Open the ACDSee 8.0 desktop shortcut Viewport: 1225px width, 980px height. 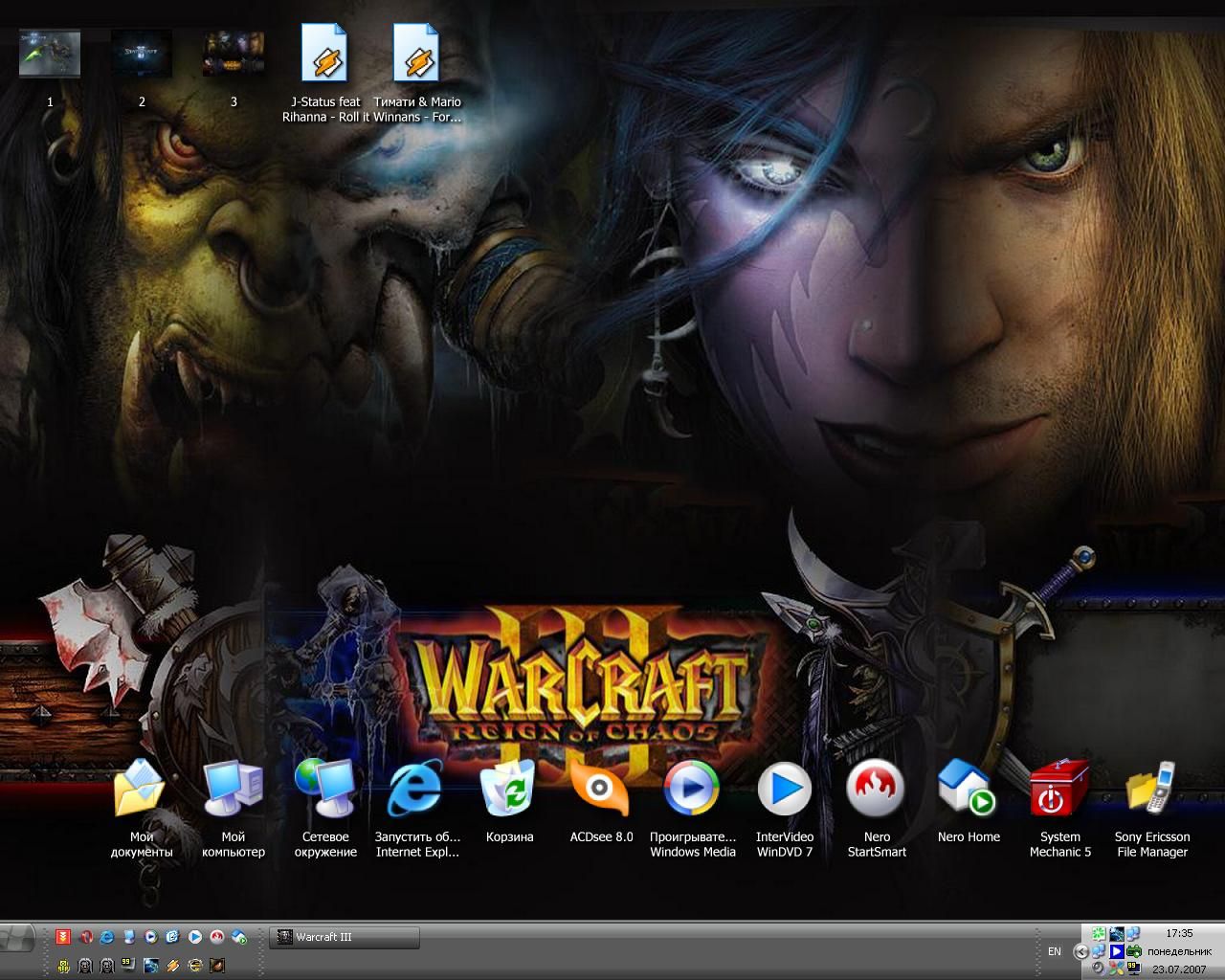pyautogui.click(x=601, y=791)
